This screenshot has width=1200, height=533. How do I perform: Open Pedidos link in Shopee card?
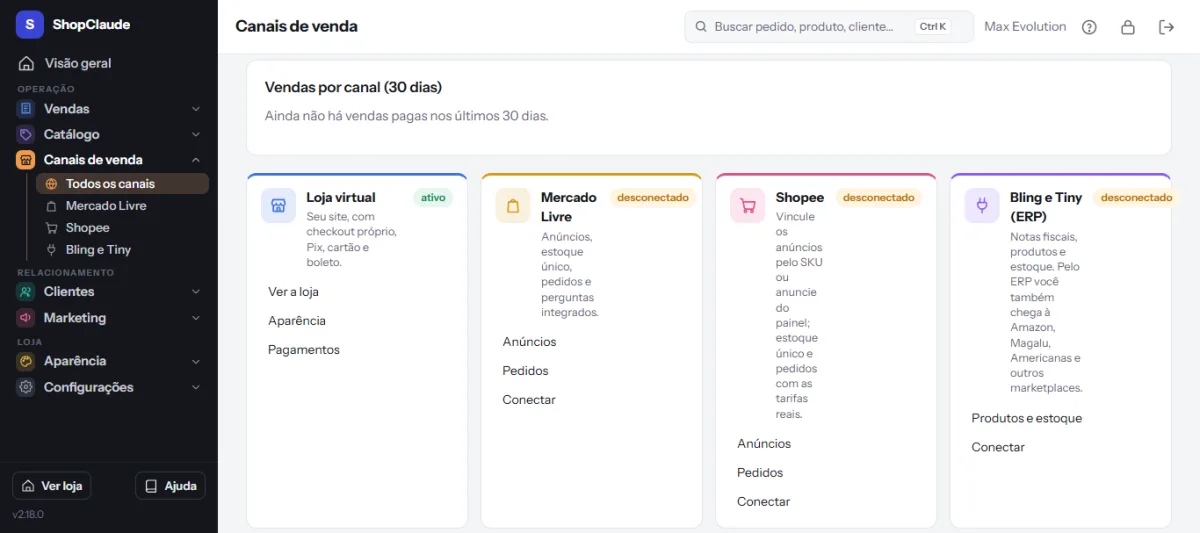click(760, 473)
